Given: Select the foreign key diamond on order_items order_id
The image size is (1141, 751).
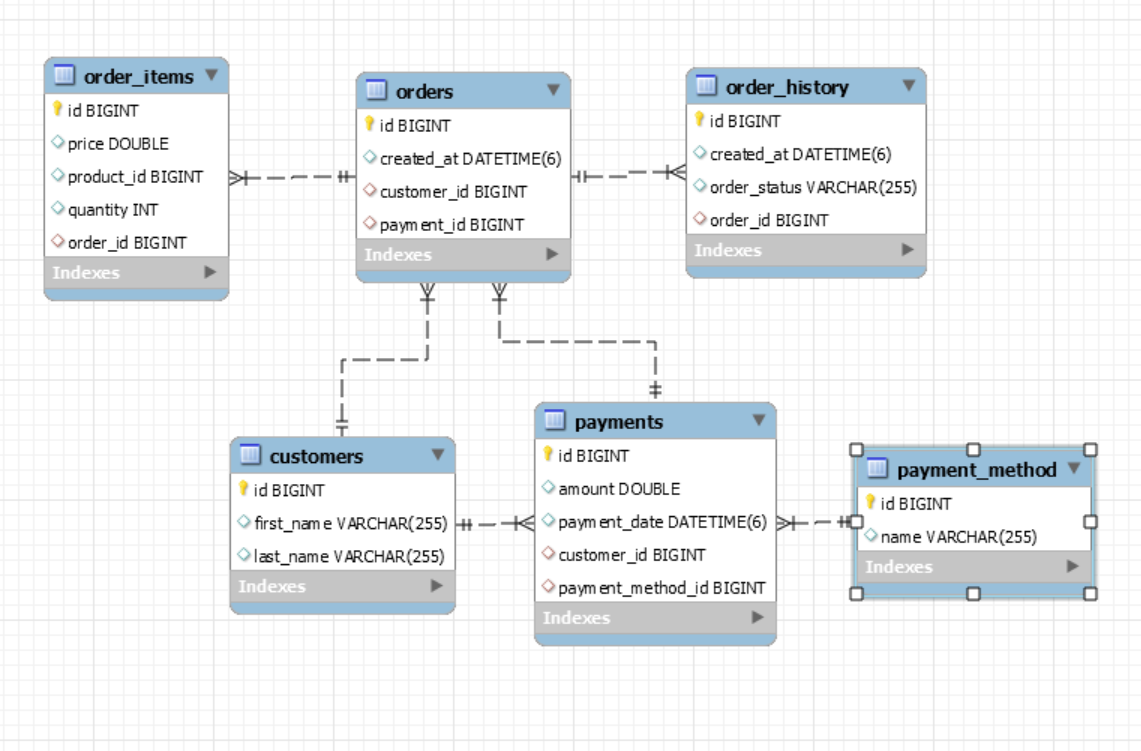Looking at the screenshot, I should click(60, 241).
